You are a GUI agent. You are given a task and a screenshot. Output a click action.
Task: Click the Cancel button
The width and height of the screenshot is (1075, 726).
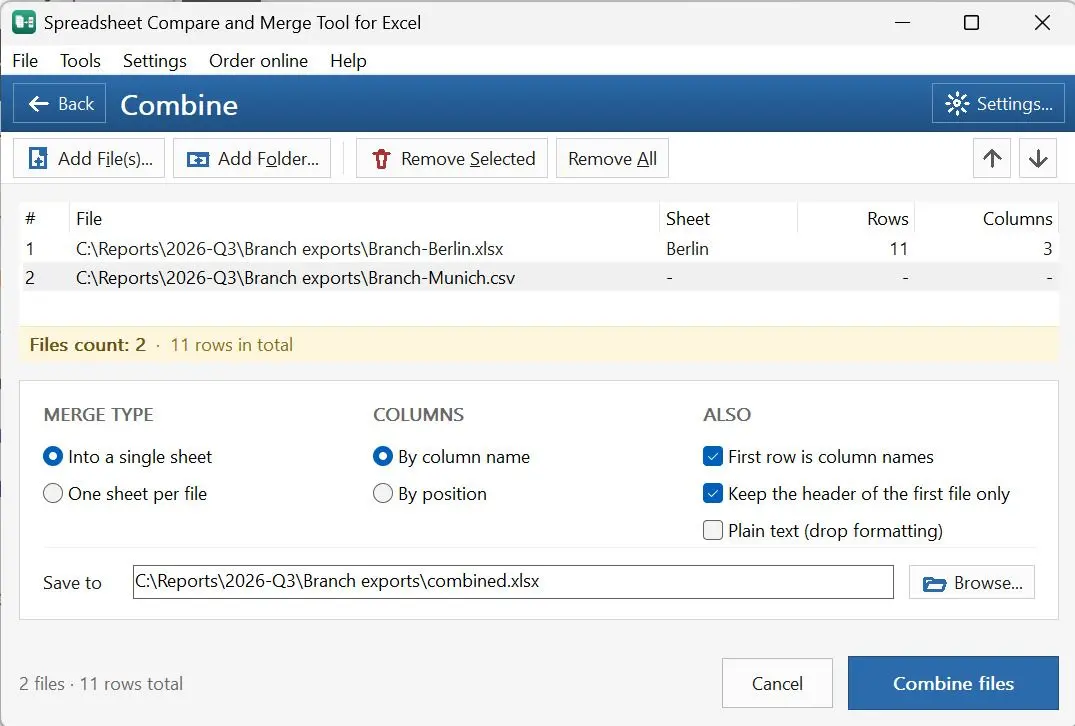777,683
